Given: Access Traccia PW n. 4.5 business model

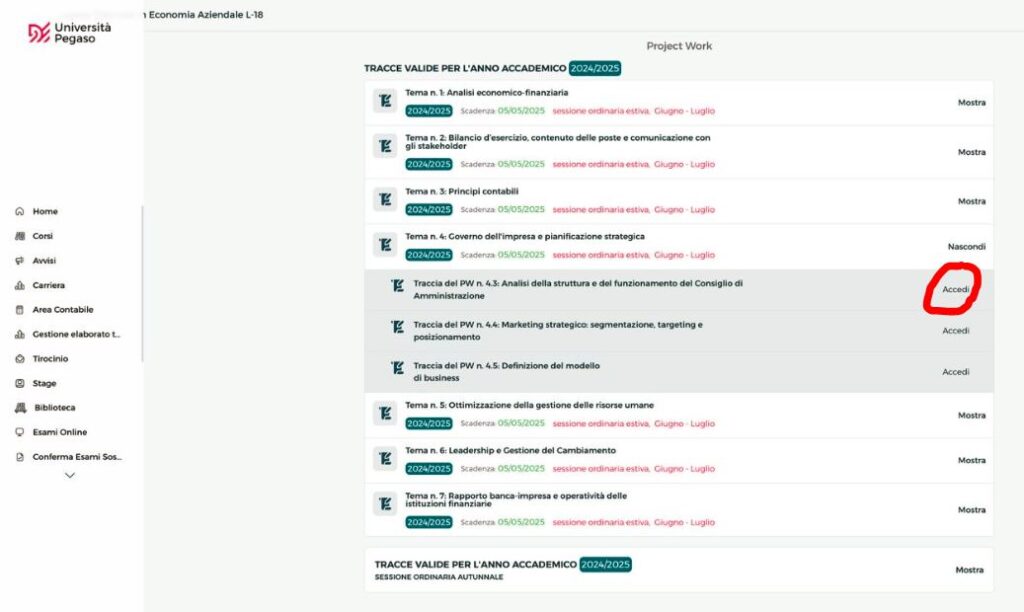Looking at the screenshot, I should 956,371.
